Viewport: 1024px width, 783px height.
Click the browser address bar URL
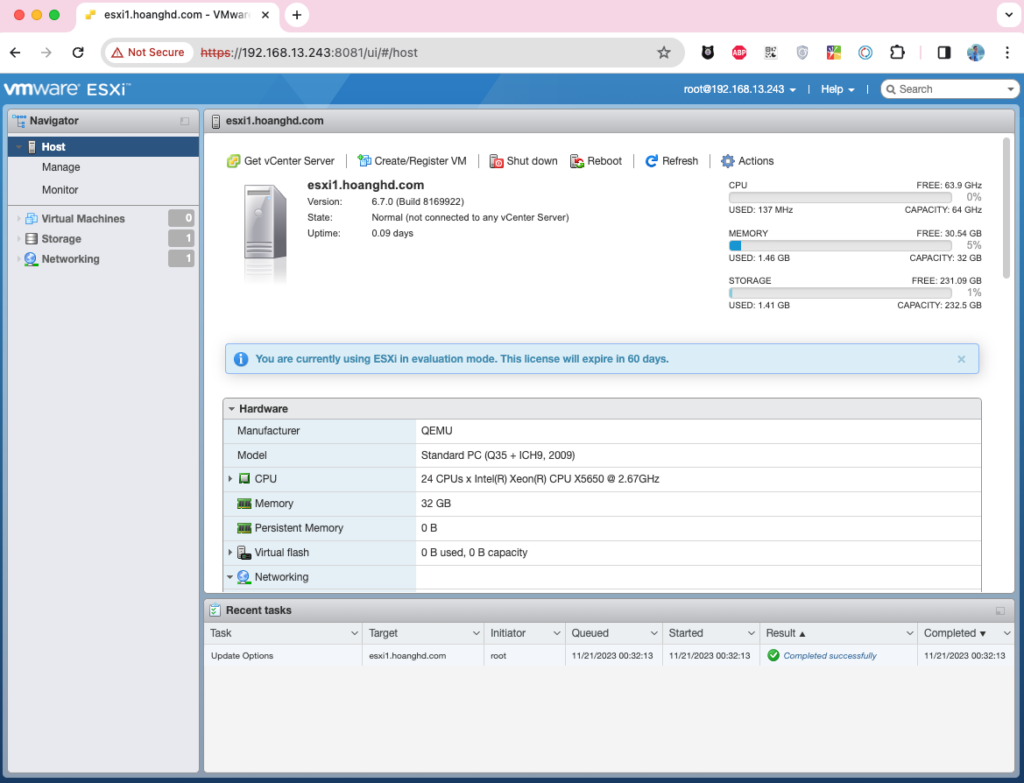pos(308,52)
